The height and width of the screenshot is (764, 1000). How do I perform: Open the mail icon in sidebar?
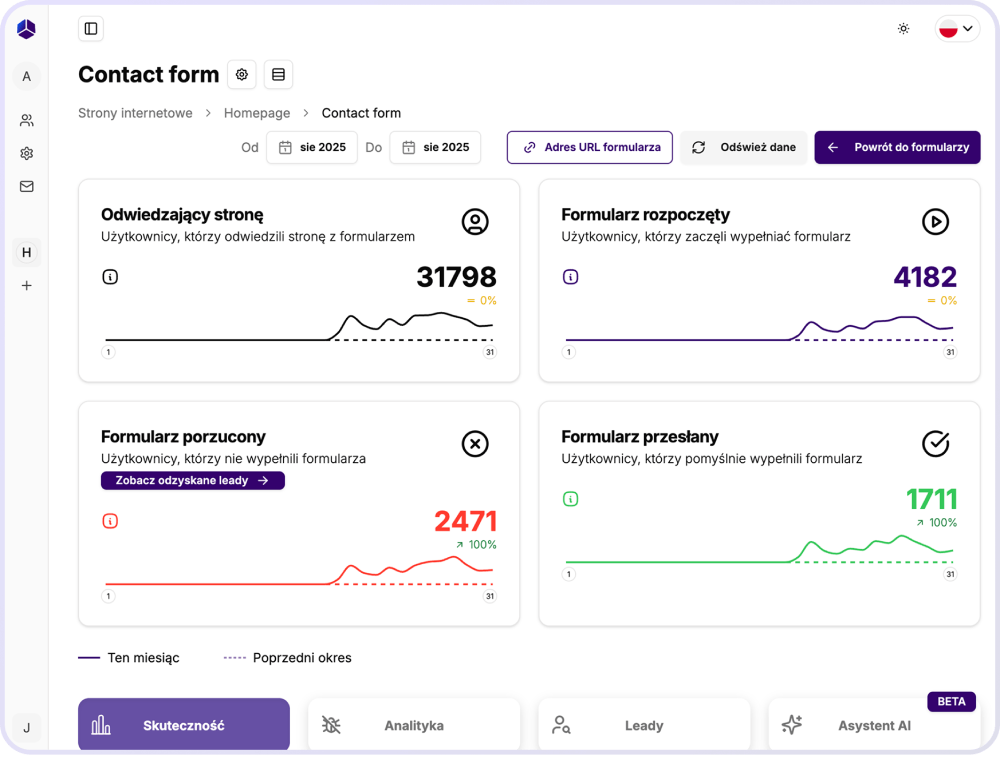click(27, 186)
